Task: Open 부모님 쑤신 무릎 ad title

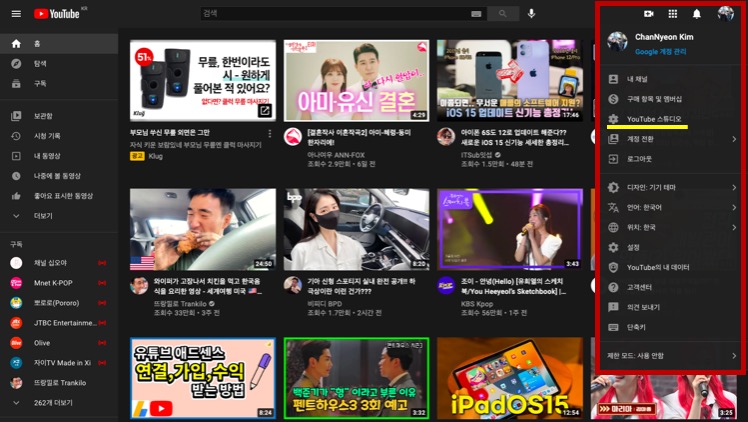Action: coord(170,133)
